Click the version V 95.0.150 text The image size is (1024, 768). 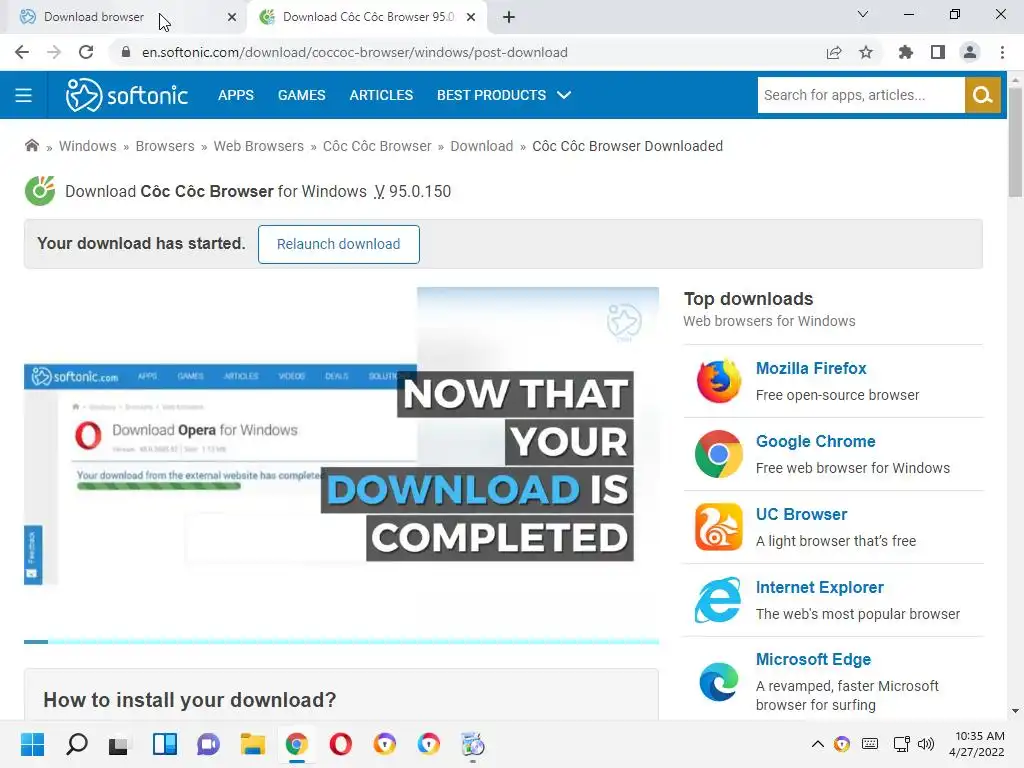(413, 191)
